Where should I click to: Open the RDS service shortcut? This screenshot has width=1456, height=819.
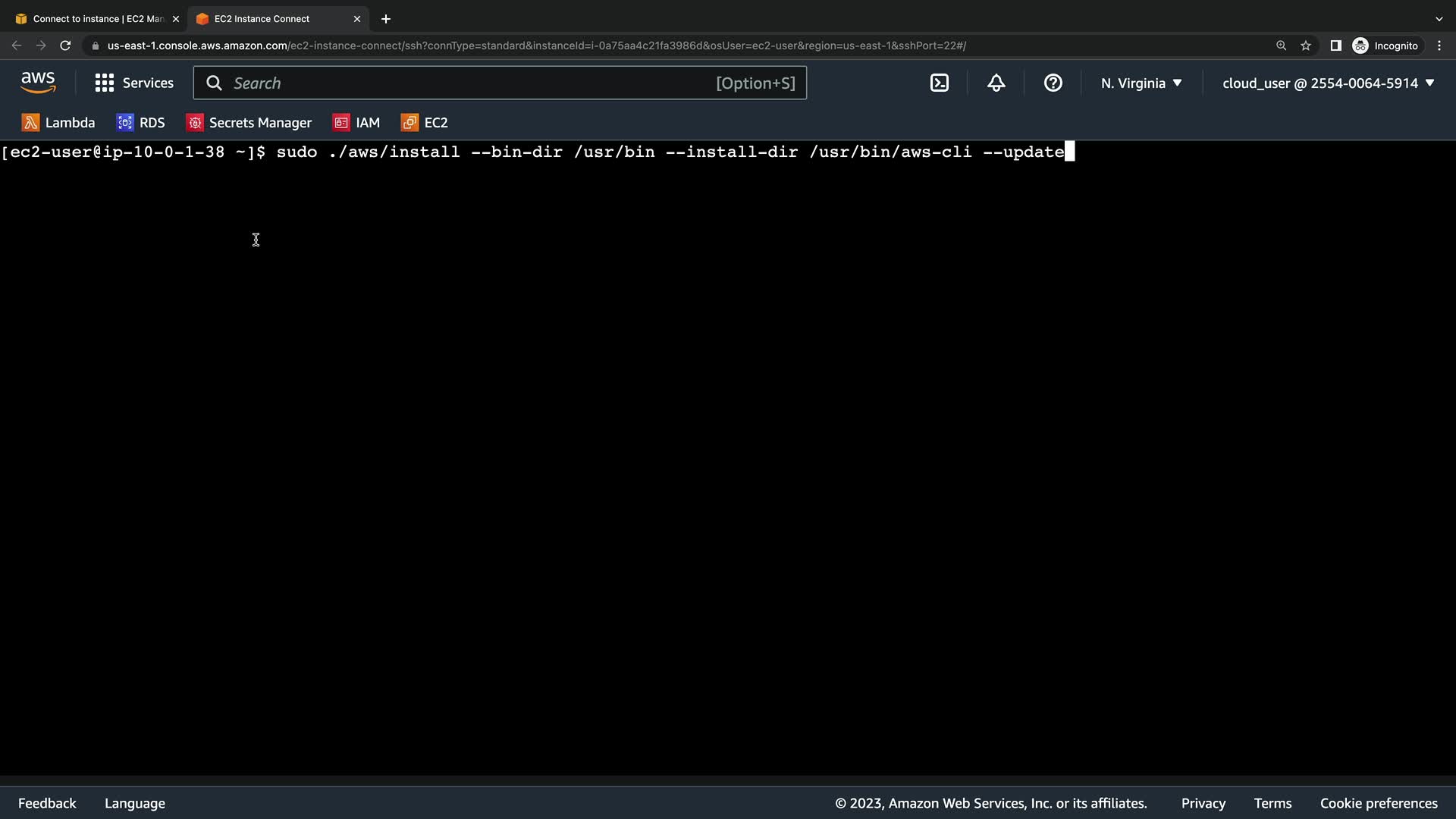click(x=141, y=123)
